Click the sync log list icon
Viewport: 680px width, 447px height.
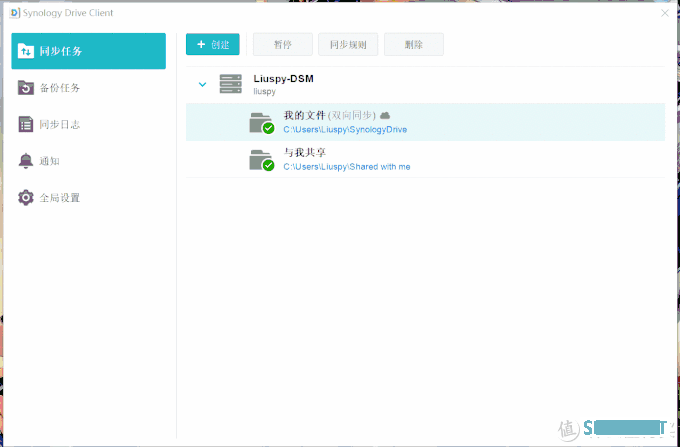pos(26,124)
